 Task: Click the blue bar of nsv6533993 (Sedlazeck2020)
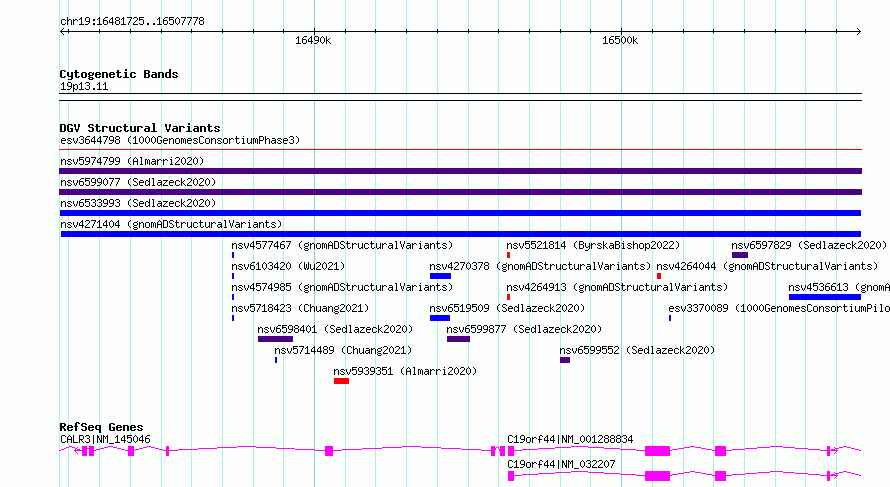[460, 213]
